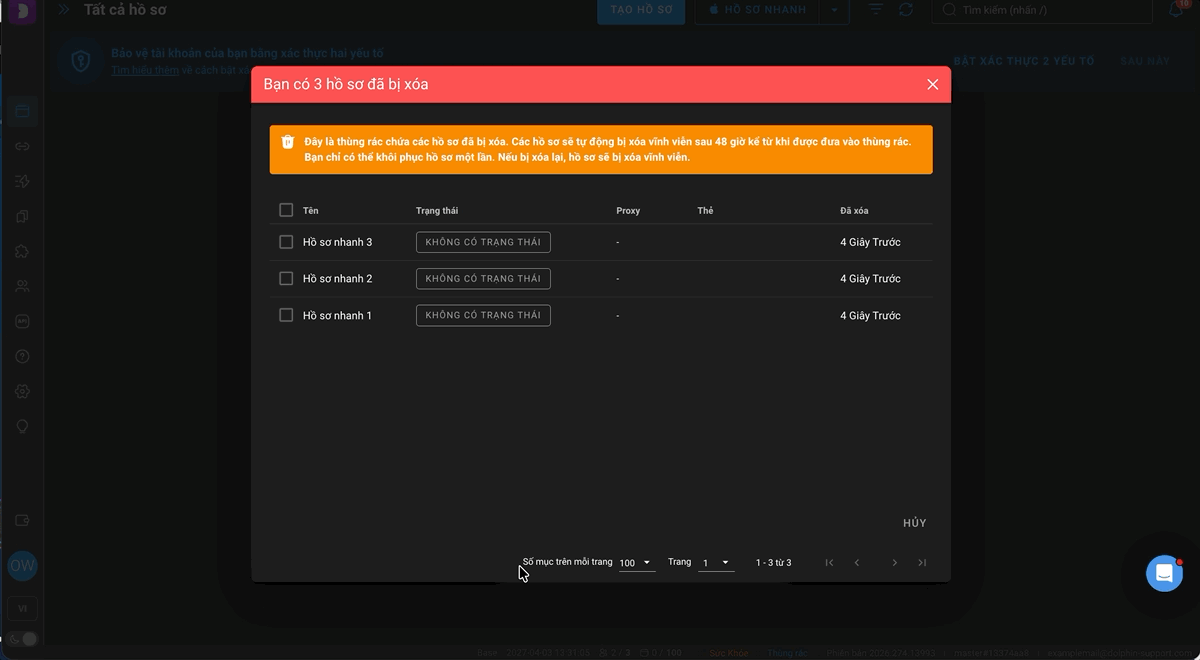Click the SAU NÀY button in banner
Screen dimensions: 1200x660
coord(1145,61)
